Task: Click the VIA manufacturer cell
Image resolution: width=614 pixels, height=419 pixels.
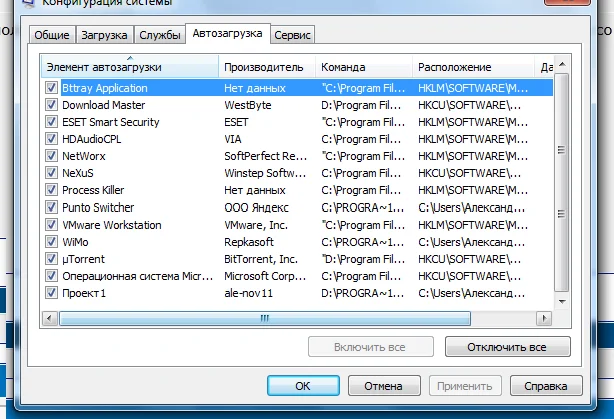Action: pos(233,139)
